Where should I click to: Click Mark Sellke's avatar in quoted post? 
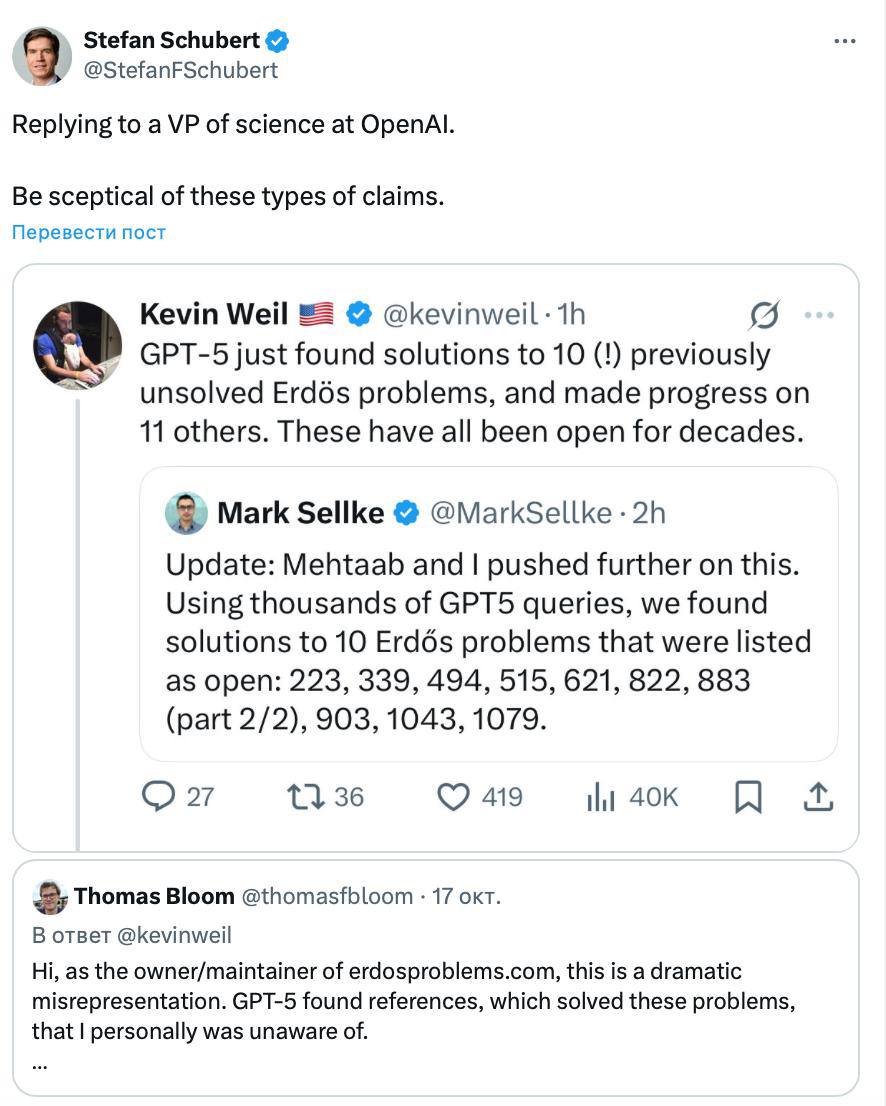[x=187, y=513]
